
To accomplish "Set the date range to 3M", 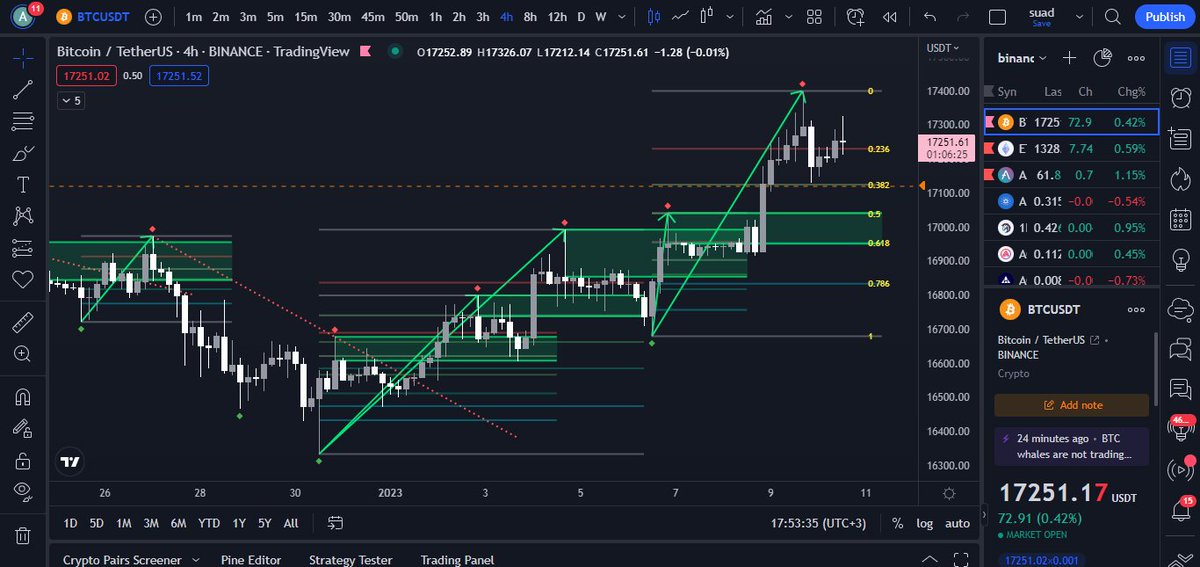I will [151, 523].
